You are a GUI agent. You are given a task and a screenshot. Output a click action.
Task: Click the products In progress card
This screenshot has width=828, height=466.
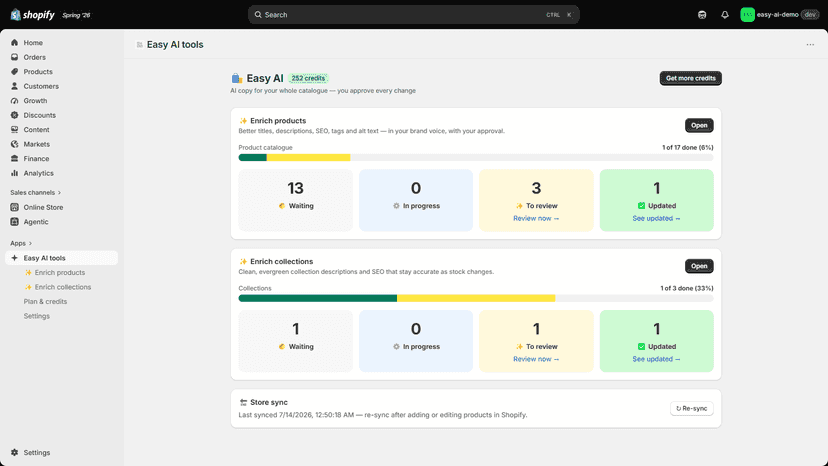point(416,200)
